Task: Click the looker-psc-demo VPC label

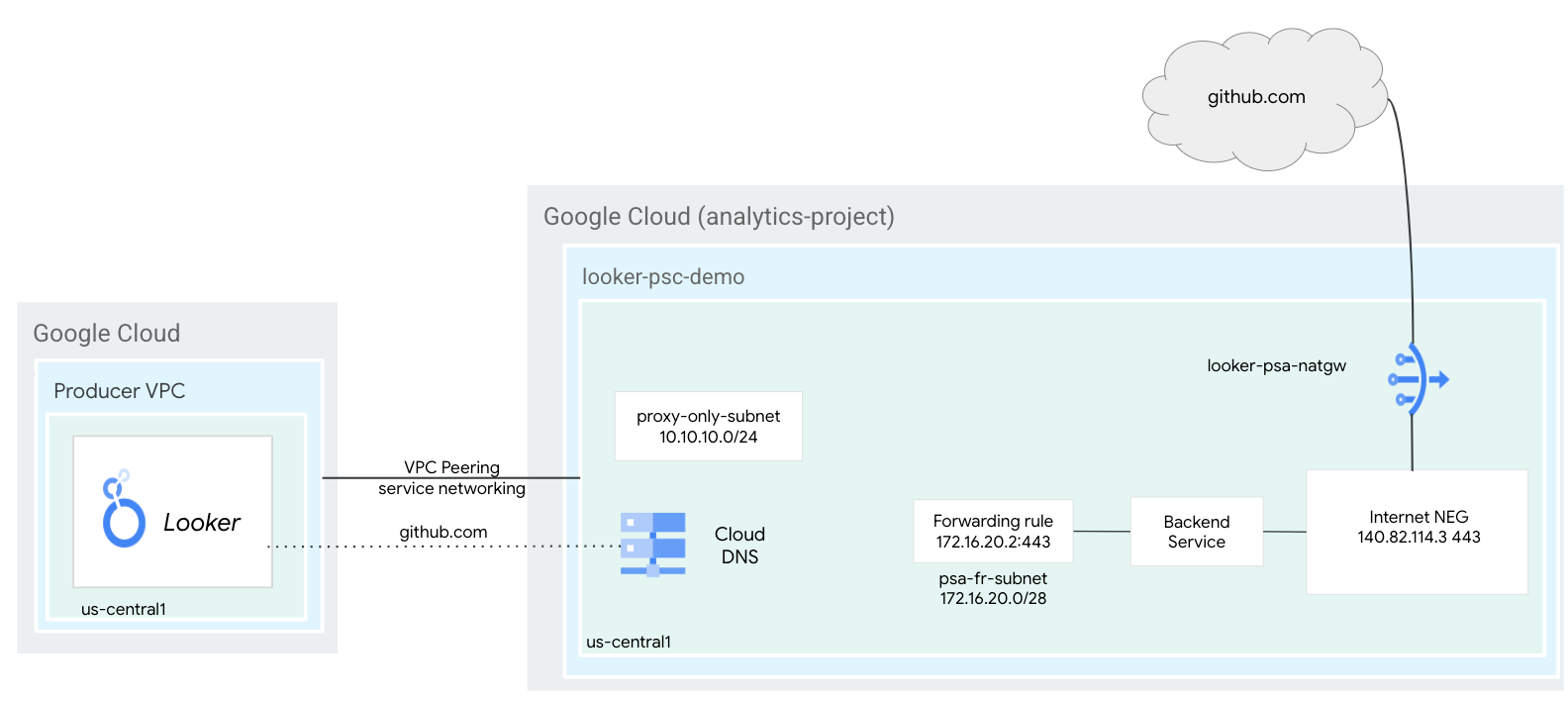Action: point(662,277)
